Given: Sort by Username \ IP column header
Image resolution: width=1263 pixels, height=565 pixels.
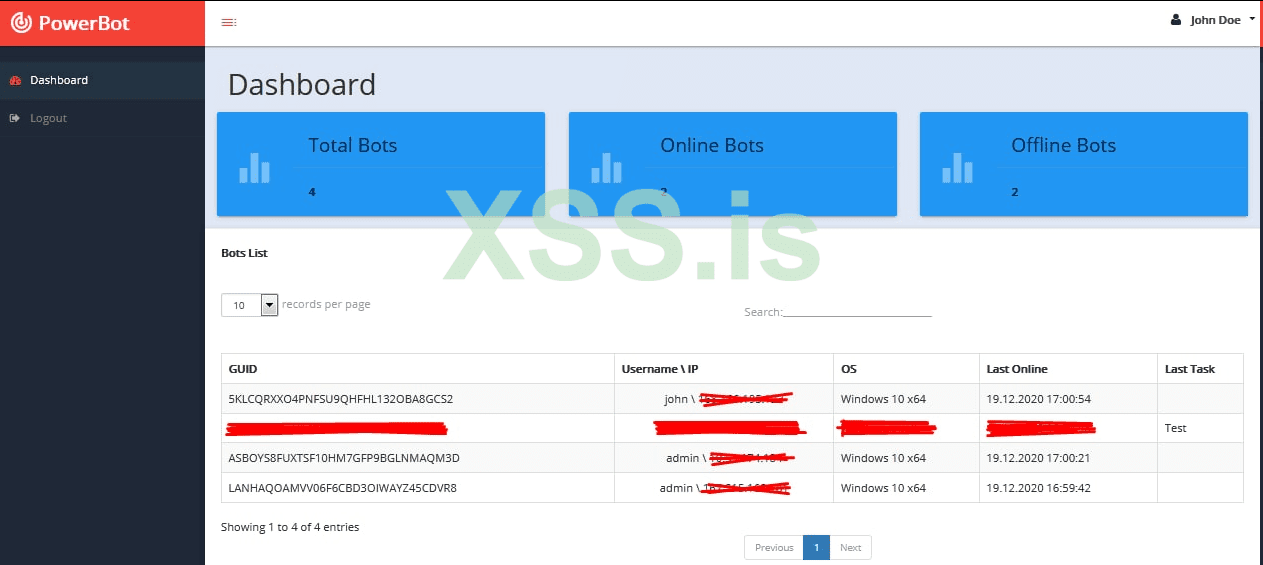Looking at the screenshot, I should click(x=724, y=369).
